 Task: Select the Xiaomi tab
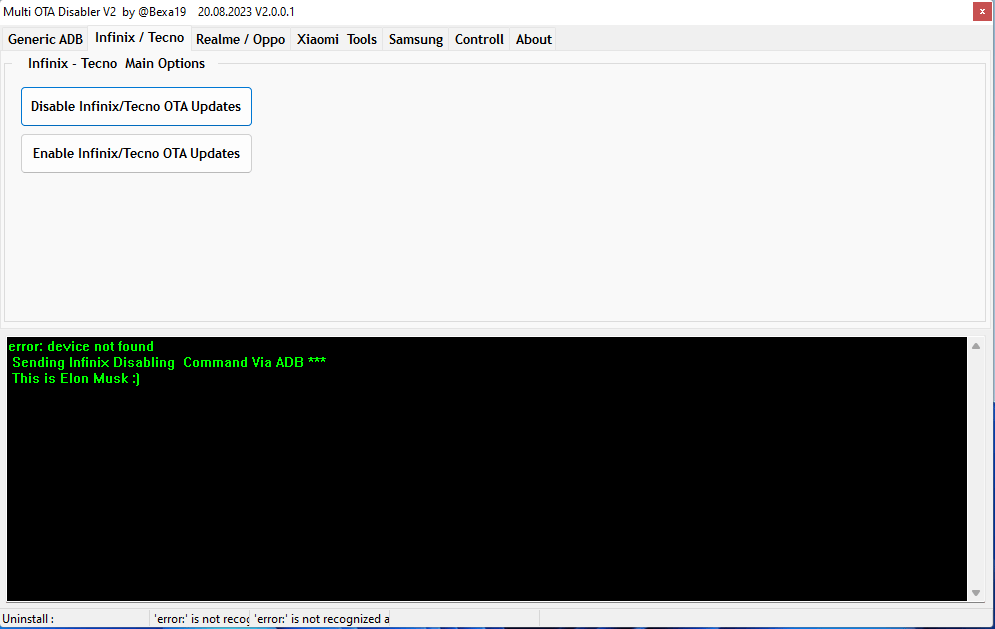click(317, 39)
